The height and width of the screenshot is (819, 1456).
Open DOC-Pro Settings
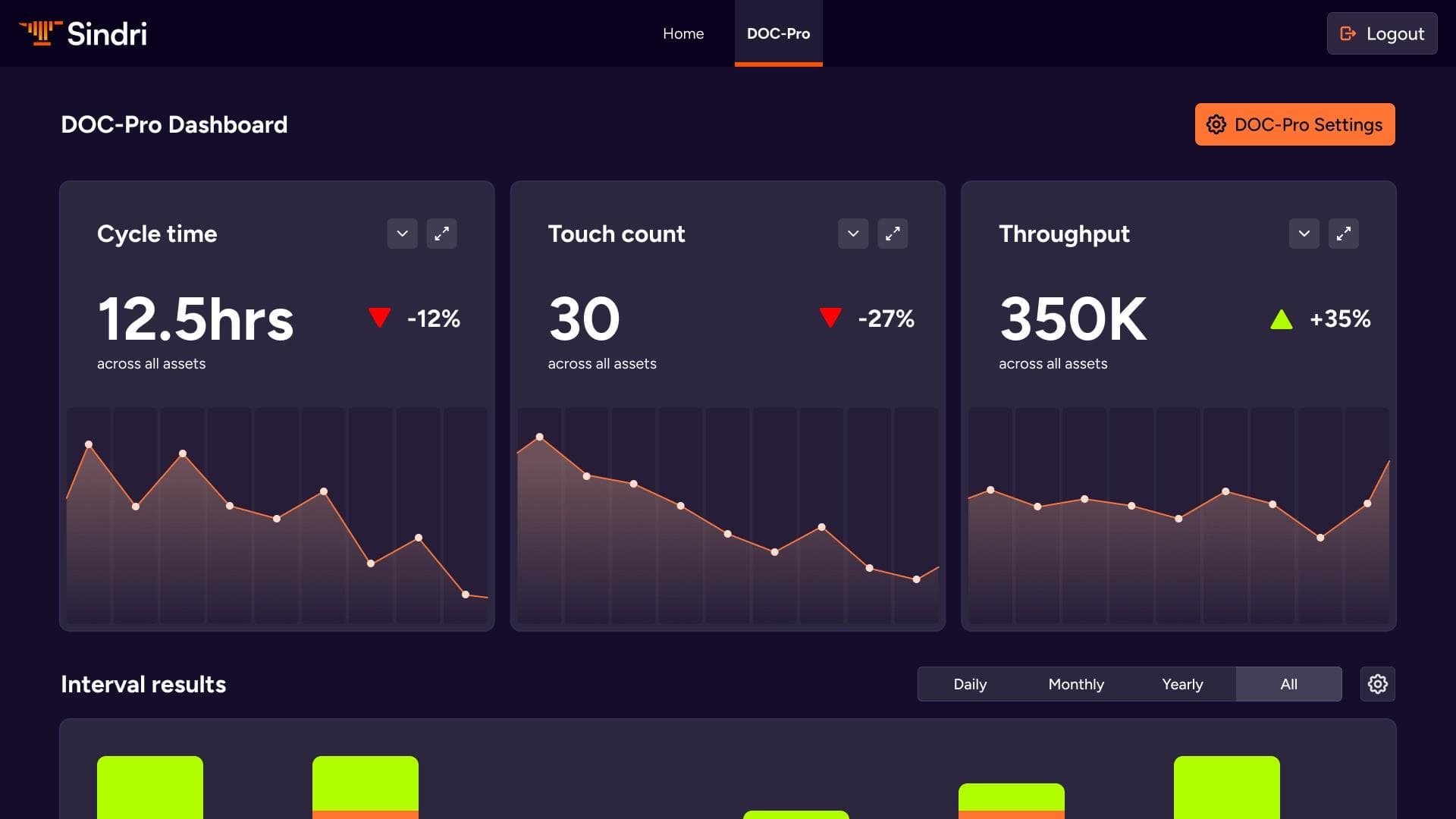[x=1294, y=124]
